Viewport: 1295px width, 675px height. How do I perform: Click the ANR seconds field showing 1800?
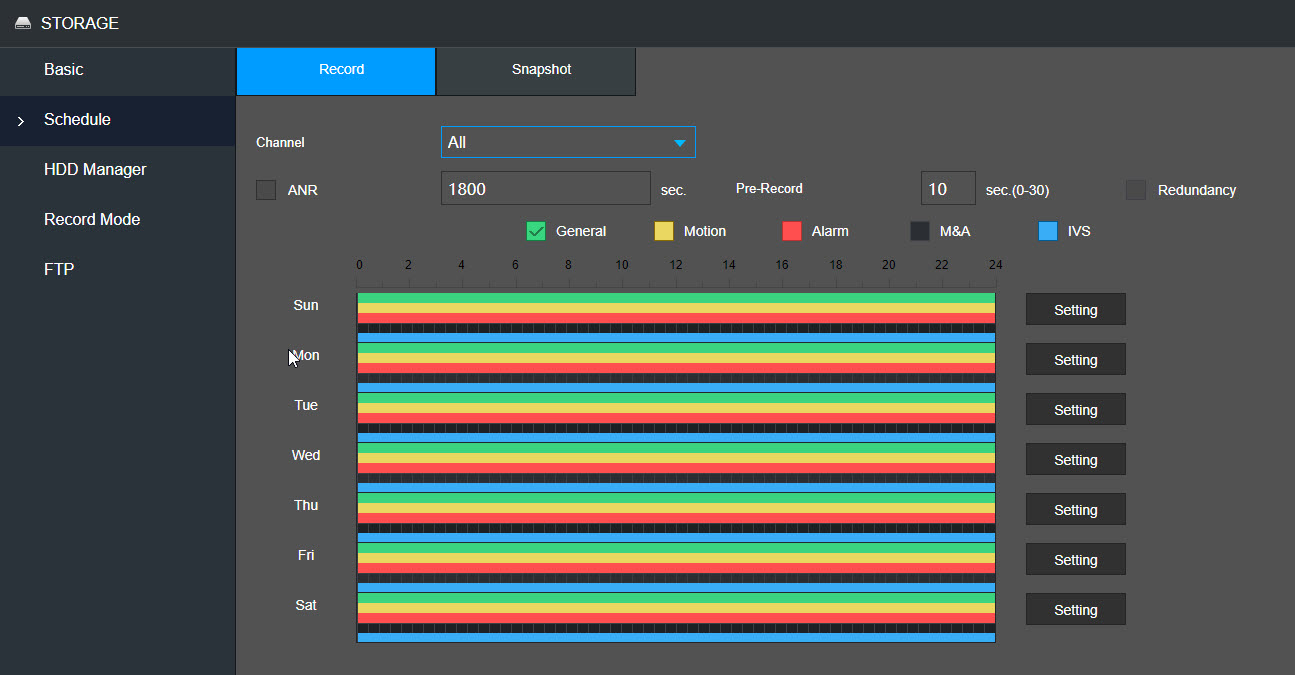click(546, 188)
